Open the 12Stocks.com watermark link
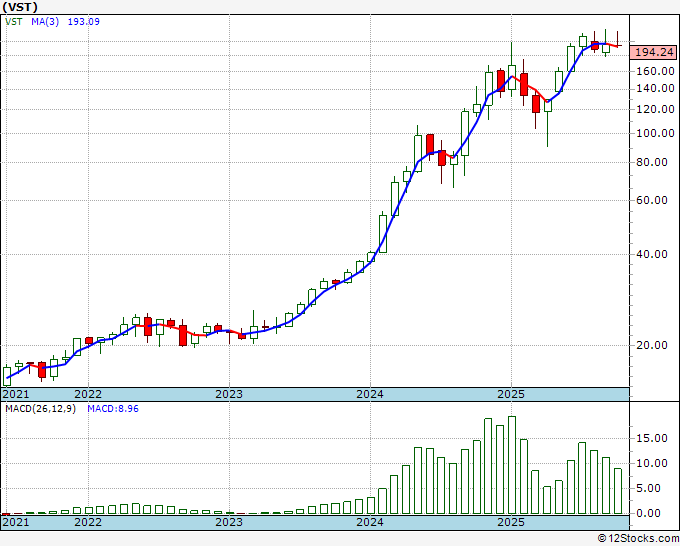 [x=637, y=539]
